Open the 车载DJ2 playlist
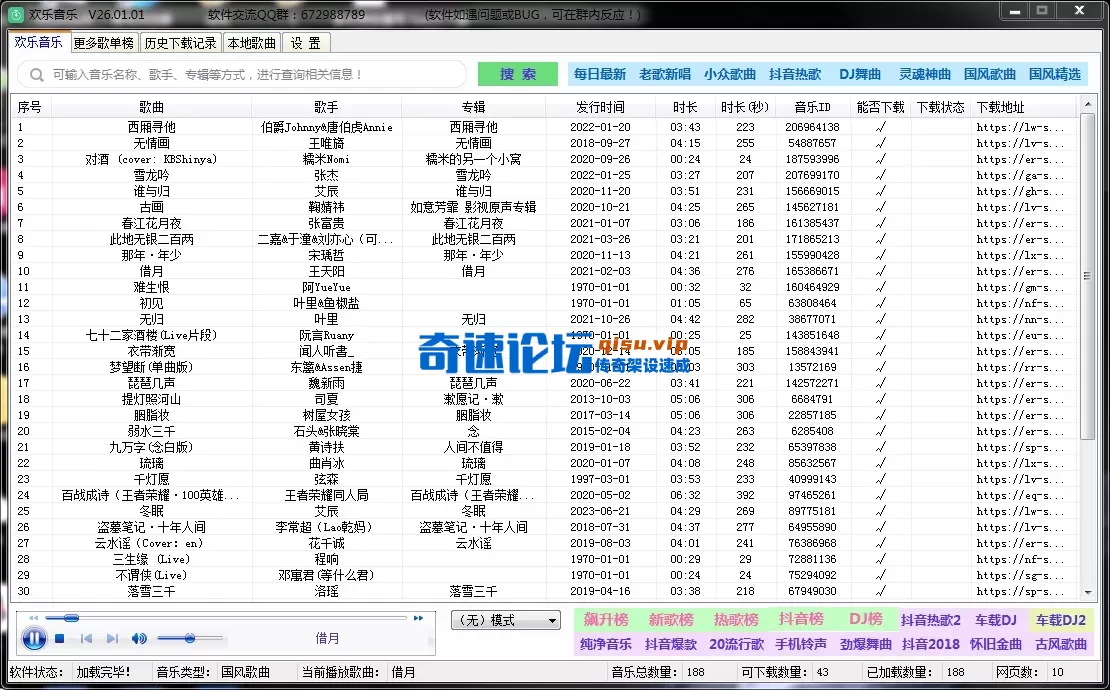Screen dimensions: 1110x690 point(1060,620)
